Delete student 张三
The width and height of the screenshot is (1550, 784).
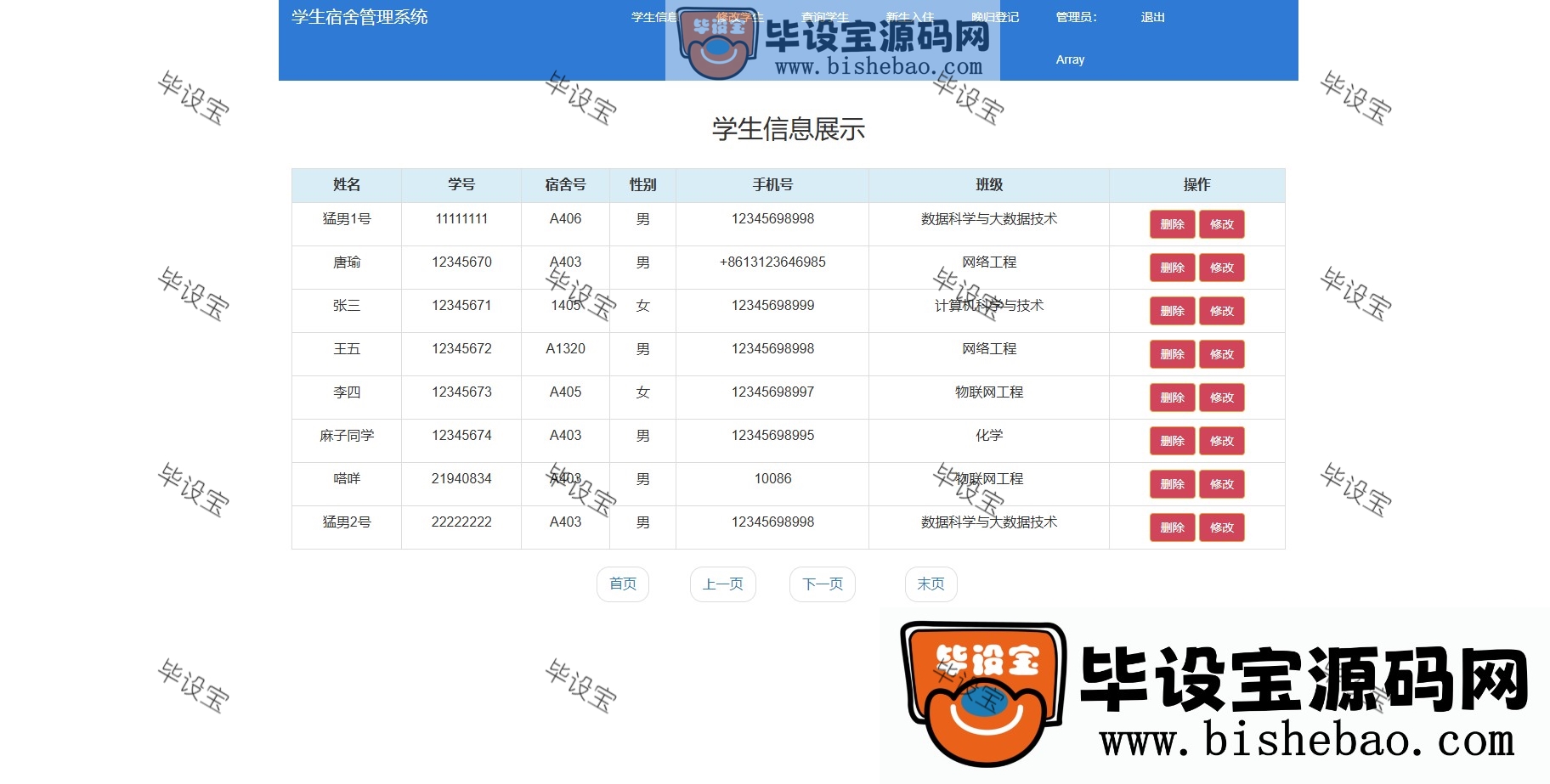(1172, 311)
